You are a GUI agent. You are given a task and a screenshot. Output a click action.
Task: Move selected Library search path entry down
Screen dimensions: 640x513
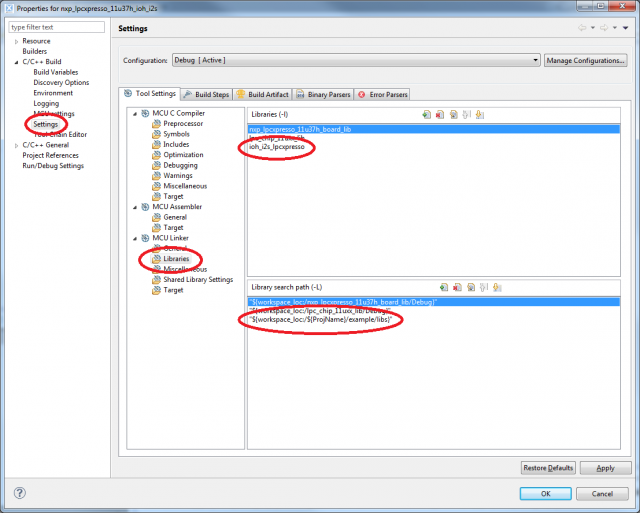[x=497, y=287]
